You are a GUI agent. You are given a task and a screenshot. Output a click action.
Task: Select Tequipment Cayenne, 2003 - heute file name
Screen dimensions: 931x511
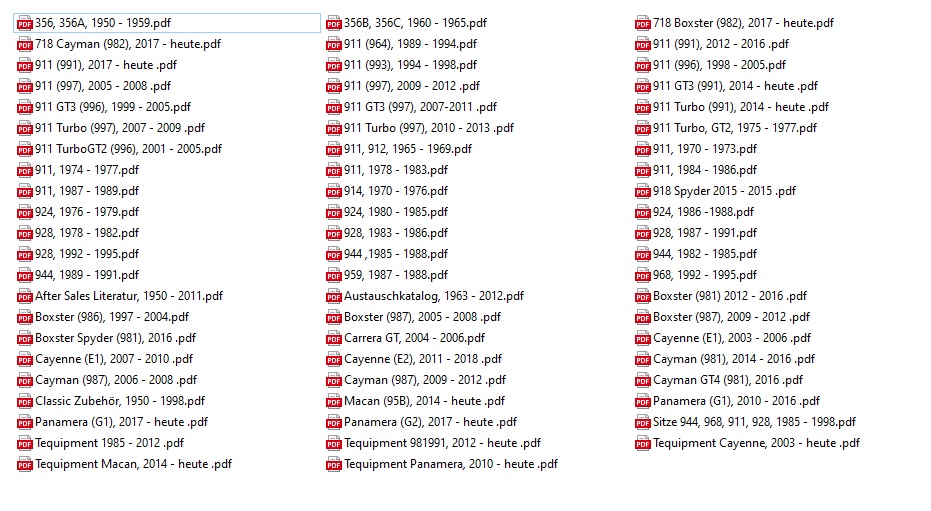pos(756,443)
